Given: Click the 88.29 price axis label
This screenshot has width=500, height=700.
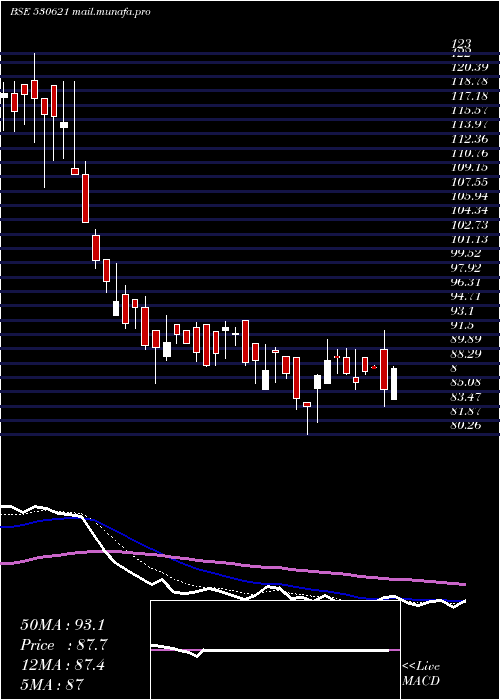Looking at the screenshot, I should tap(467, 353).
